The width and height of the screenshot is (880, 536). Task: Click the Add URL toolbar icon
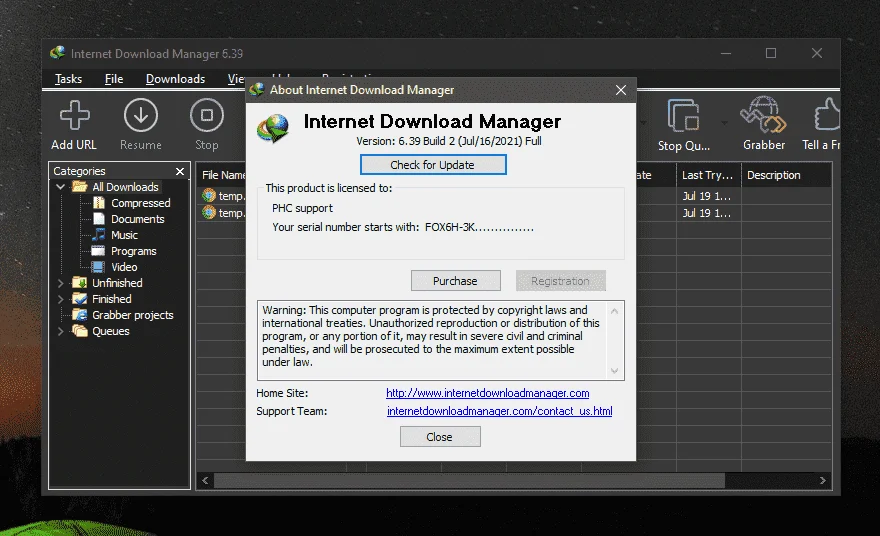[75, 115]
